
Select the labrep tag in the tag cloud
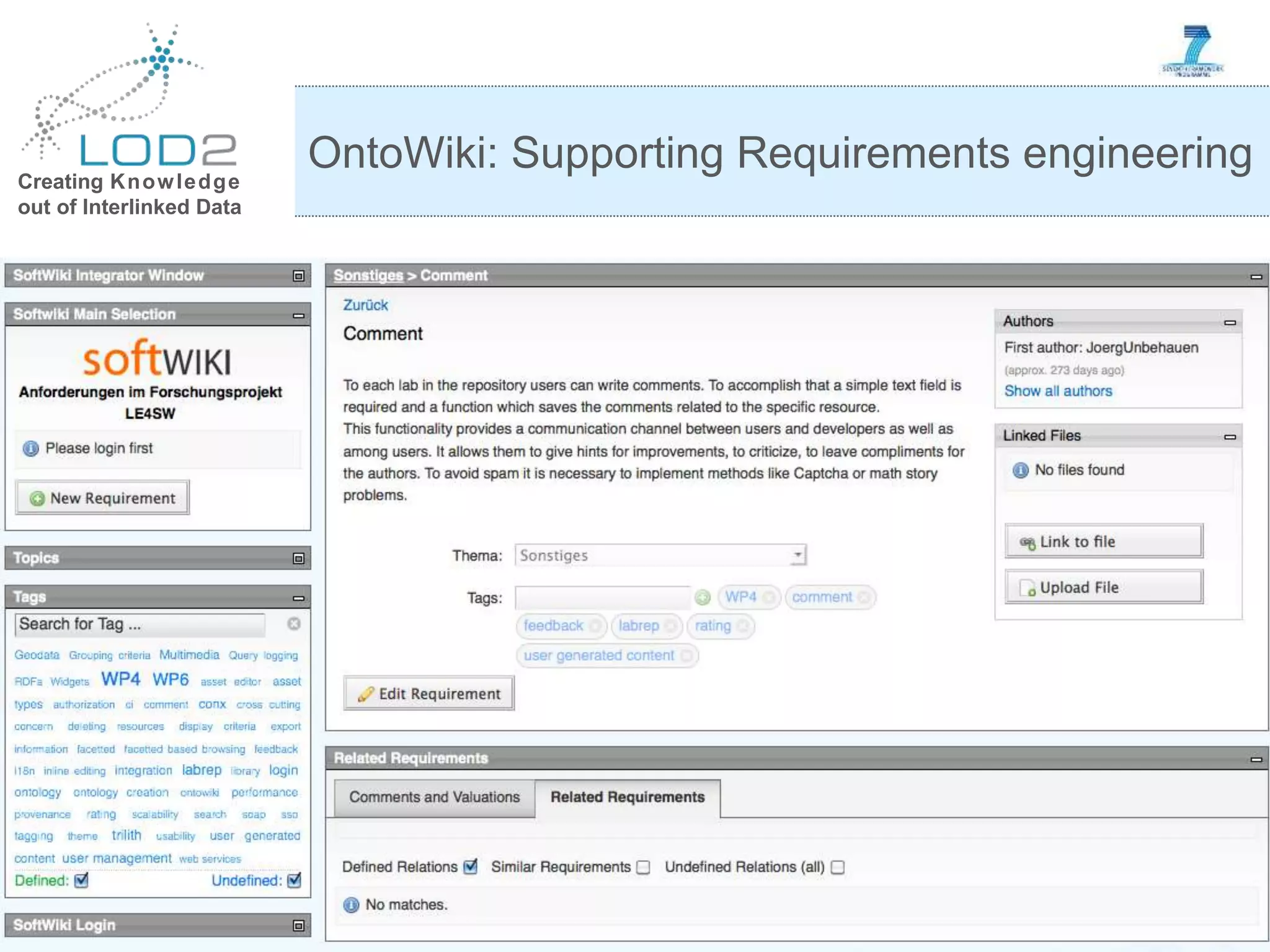(202, 770)
